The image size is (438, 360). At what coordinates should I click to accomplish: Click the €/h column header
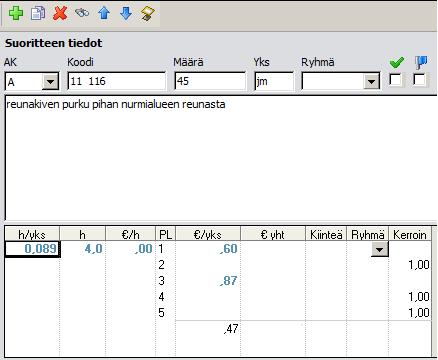click(130, 234)
